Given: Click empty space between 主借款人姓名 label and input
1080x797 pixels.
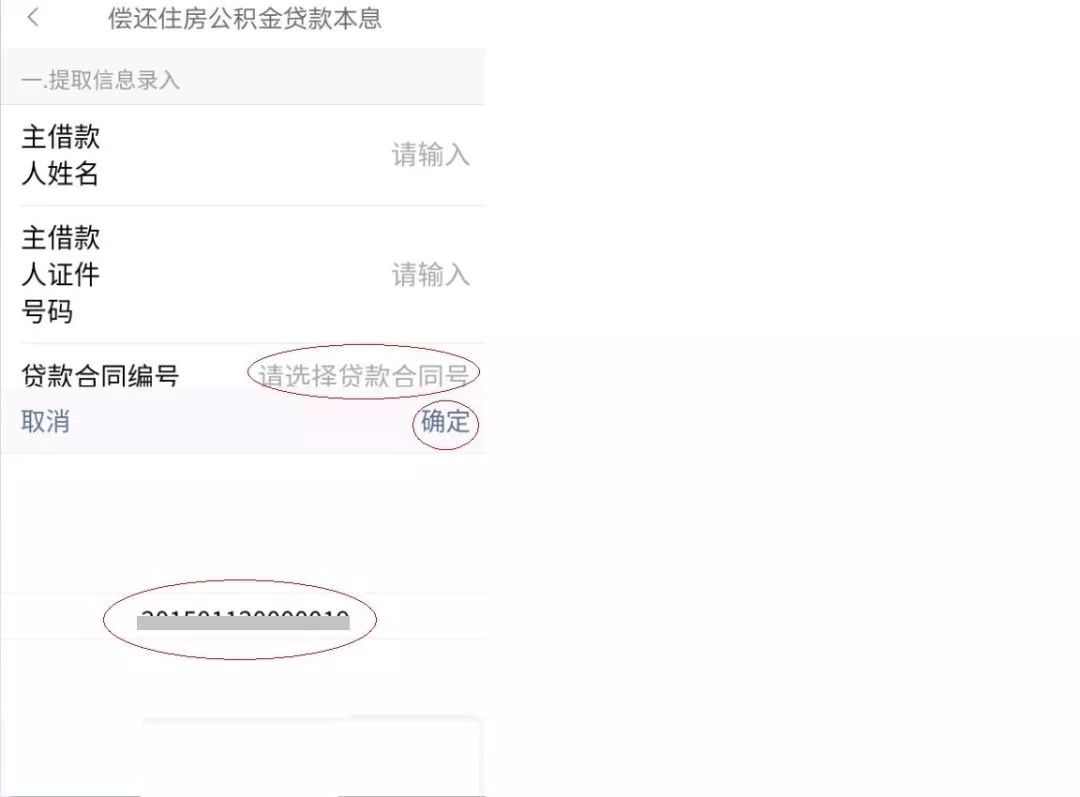Looking at the screenshot, I should 245,155.
